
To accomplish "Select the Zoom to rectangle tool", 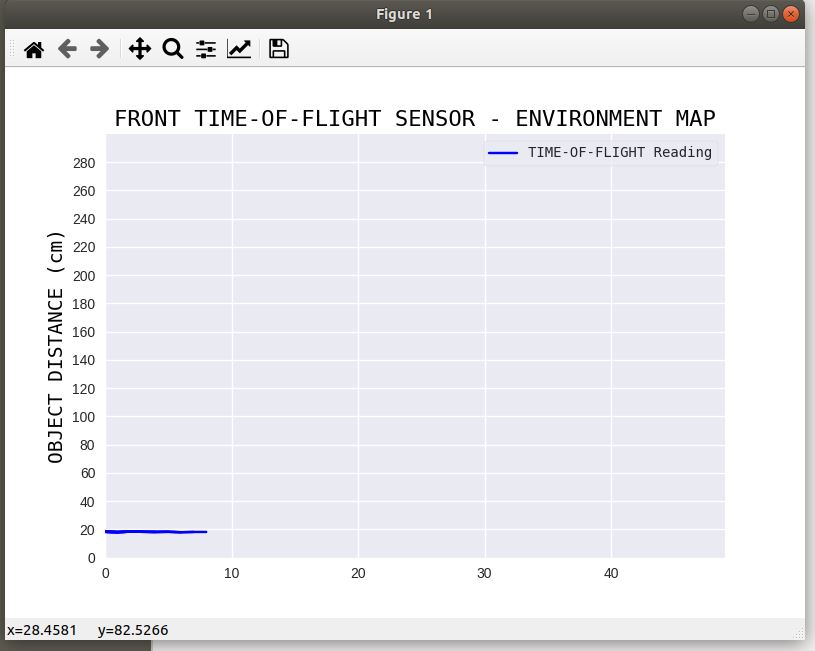I will (173, 49).
